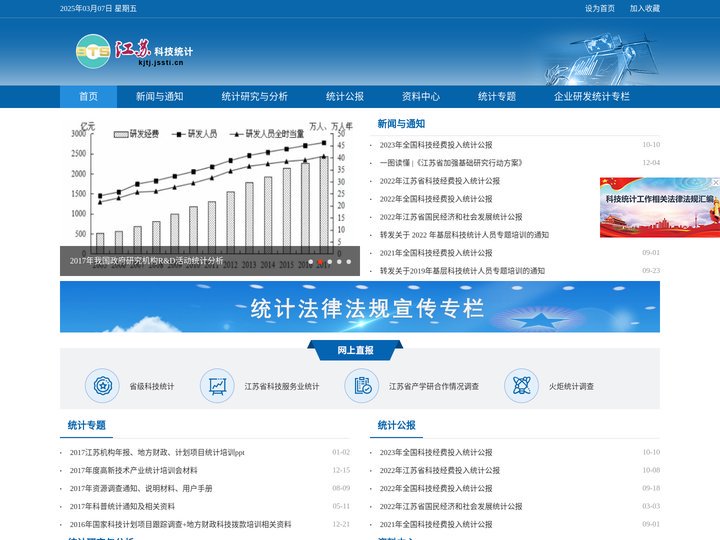The height and width of the screenshot is (540, 720).
Task: Open news item 2022年江苏省国民经济和社会发展统计公报 in 新闻与通知
Action: [x=451, y=217]
